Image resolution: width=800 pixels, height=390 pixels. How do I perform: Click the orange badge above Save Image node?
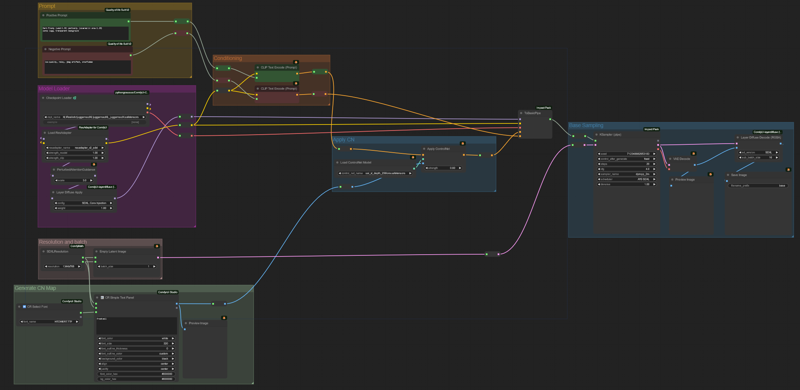788,169
